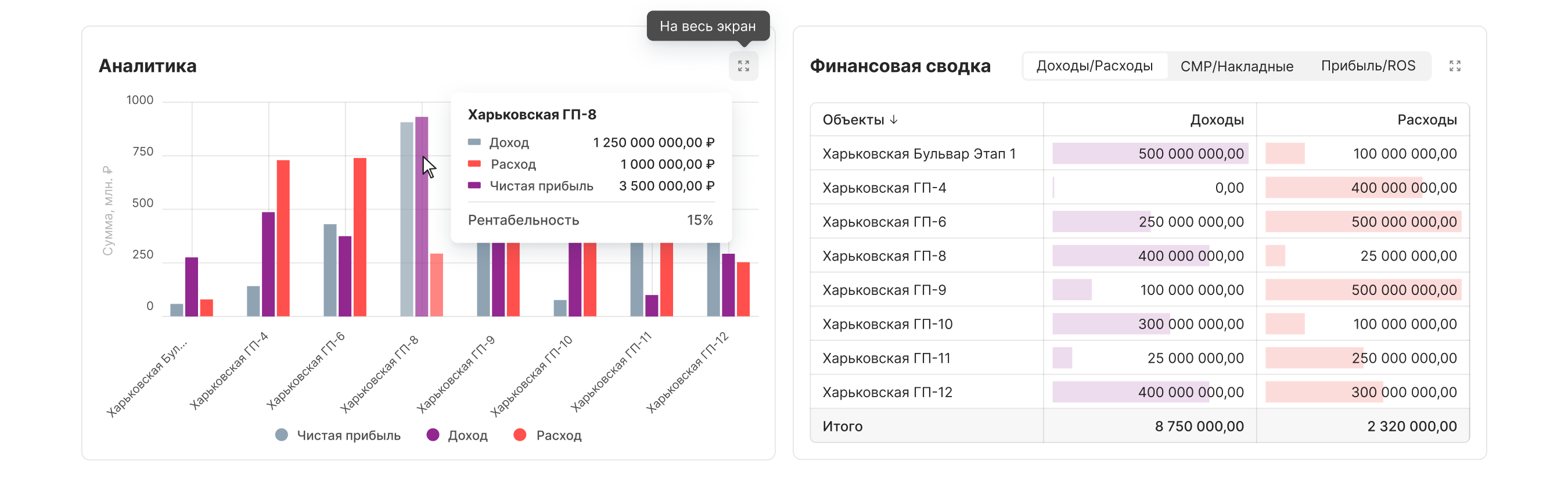Expand Финансовая сводка to full screen
The image size is (1568, 486).
pyautogui.click(x=1454, y=66)
